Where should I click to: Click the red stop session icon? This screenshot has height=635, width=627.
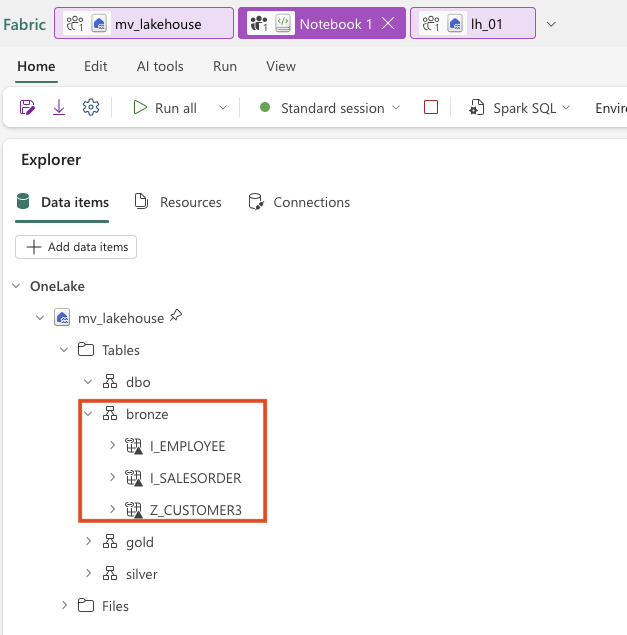[x=431, y=108]
